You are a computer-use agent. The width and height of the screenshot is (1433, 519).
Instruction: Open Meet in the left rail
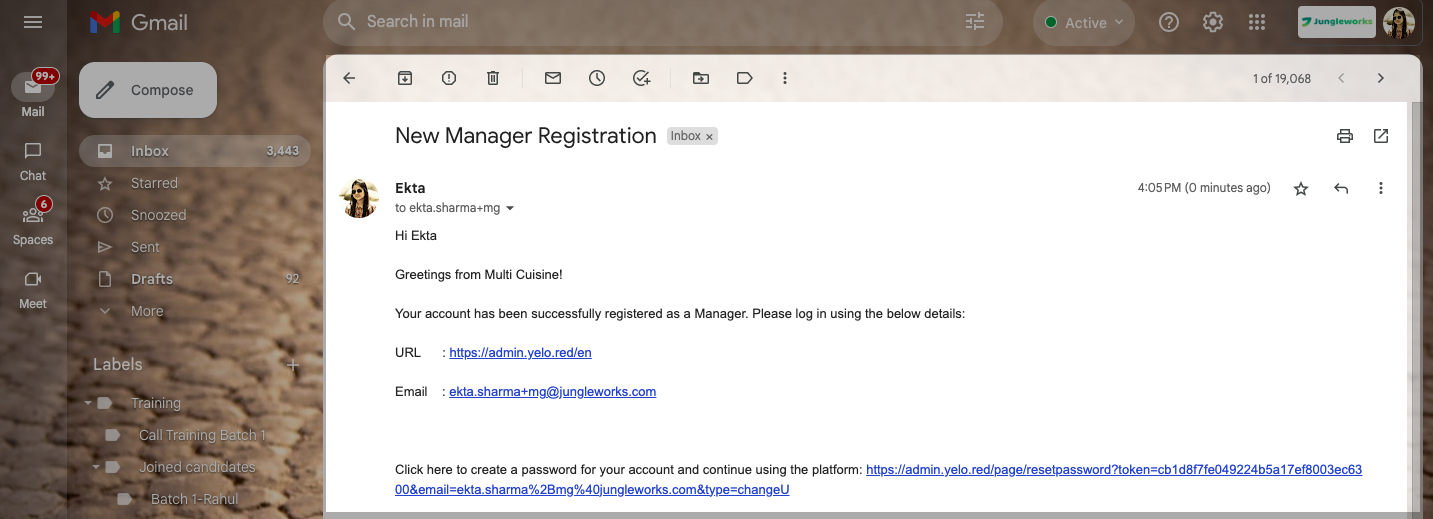33,288
